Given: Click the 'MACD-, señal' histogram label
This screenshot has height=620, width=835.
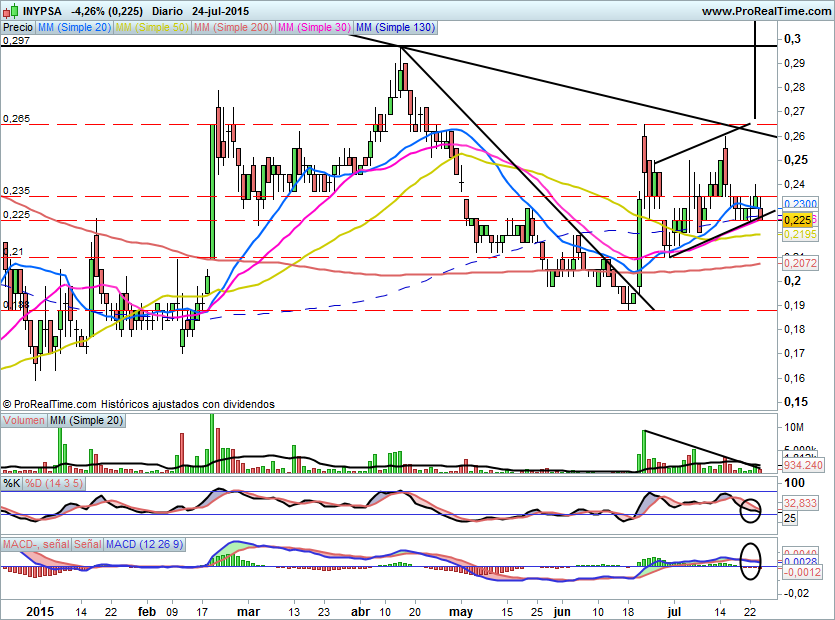Looking at the screenshot, I should [36, 544].
